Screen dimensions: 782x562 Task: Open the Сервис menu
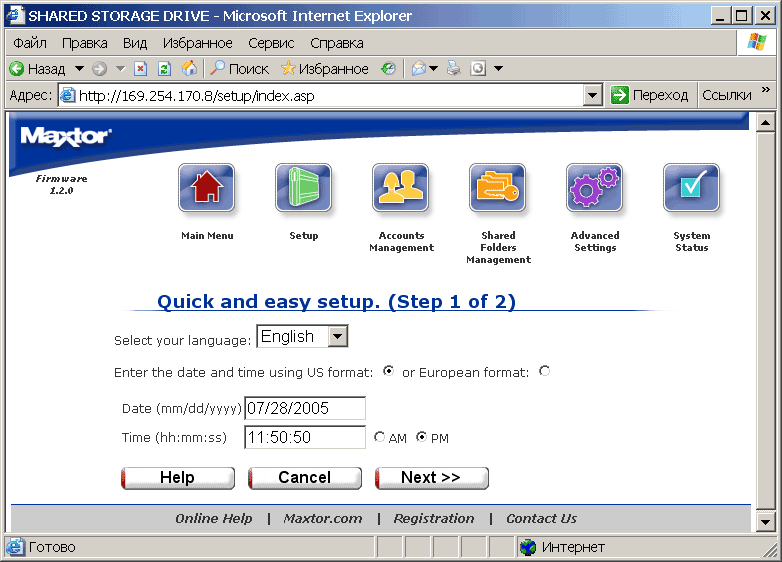pos(271,43)
